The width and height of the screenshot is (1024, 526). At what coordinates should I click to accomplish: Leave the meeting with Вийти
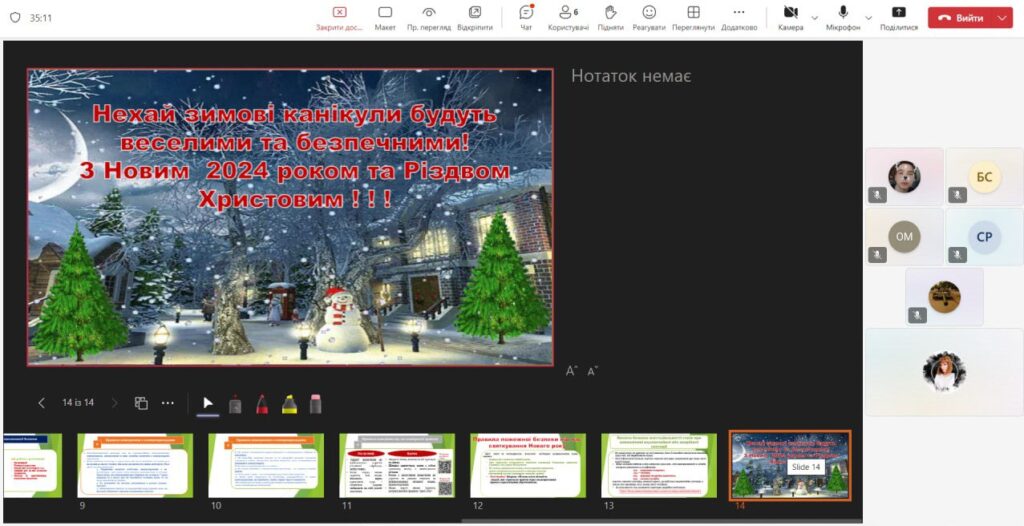click(x=960, y=18)
